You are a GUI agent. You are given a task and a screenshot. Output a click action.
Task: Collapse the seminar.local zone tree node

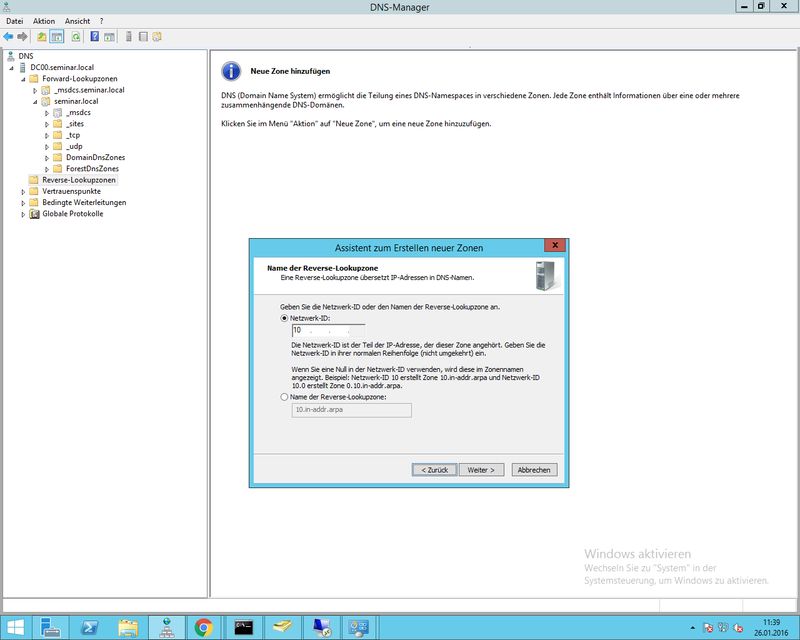point(34,102)
